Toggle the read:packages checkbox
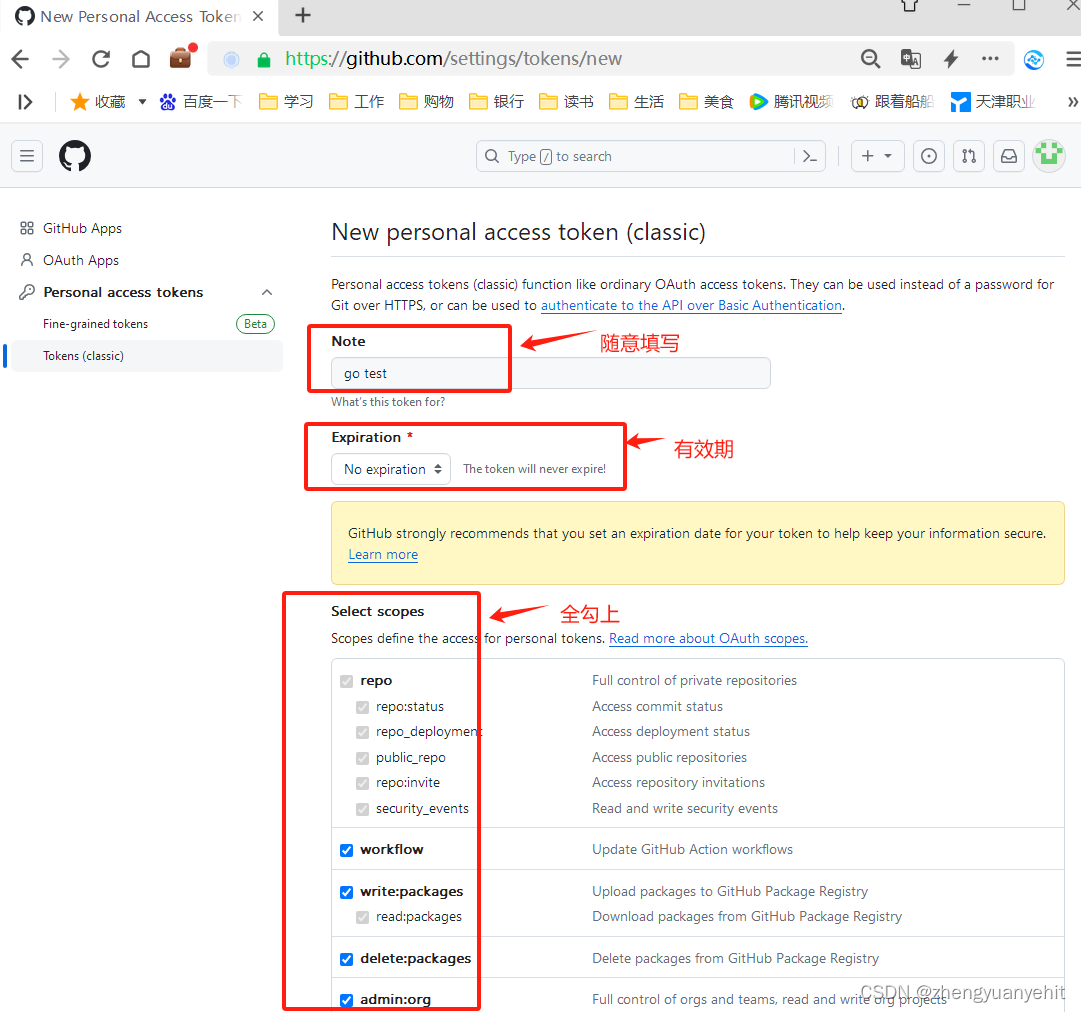The width and height of the screenshot is (1081, 1012). (363, 918)
